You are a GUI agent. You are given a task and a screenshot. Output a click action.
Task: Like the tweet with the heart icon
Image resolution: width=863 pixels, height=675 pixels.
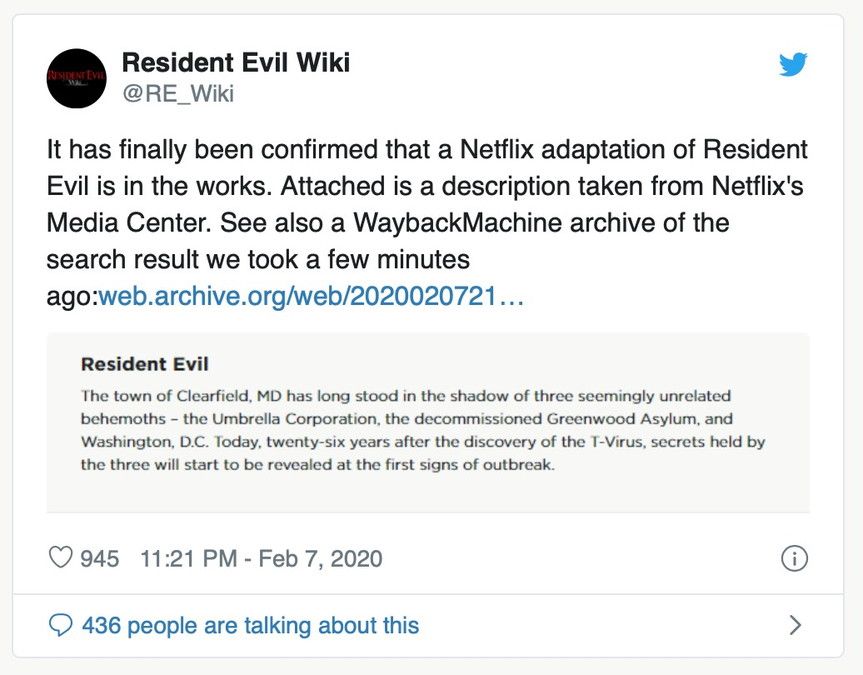(61, 558)
